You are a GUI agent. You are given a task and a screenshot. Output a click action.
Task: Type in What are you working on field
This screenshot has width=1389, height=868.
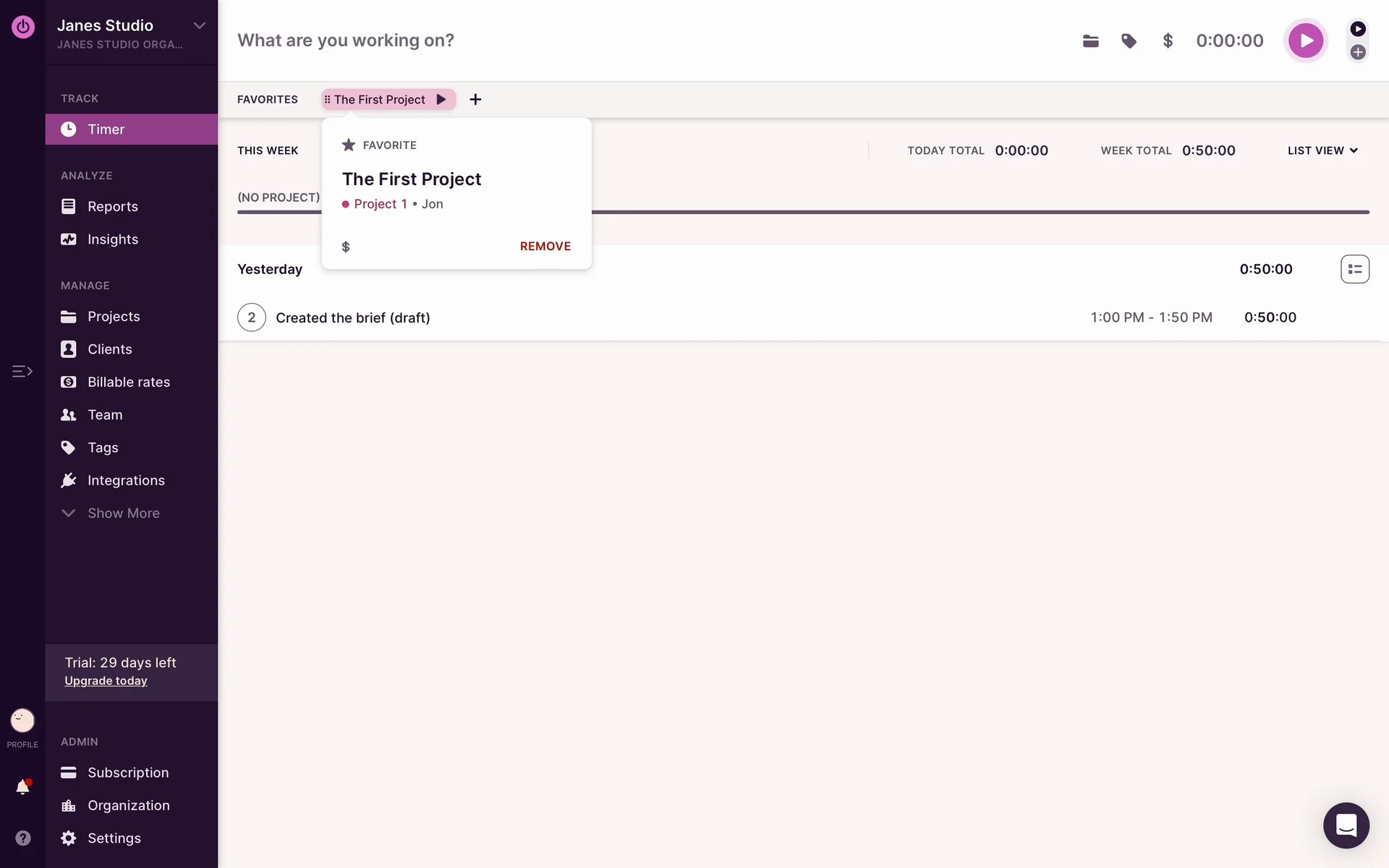click(x=579, y=41)
